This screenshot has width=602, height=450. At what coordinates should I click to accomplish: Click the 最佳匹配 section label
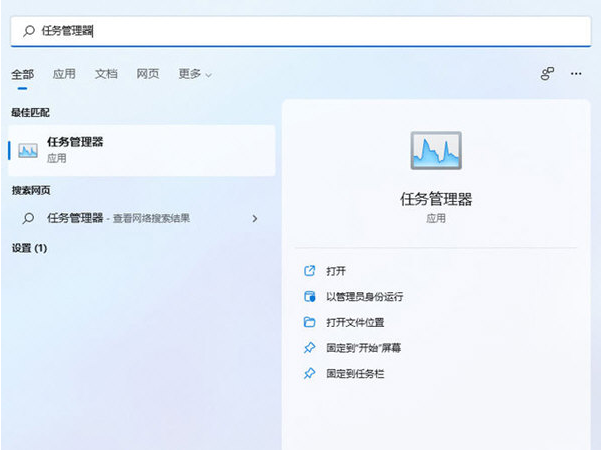tap(30, 112)
